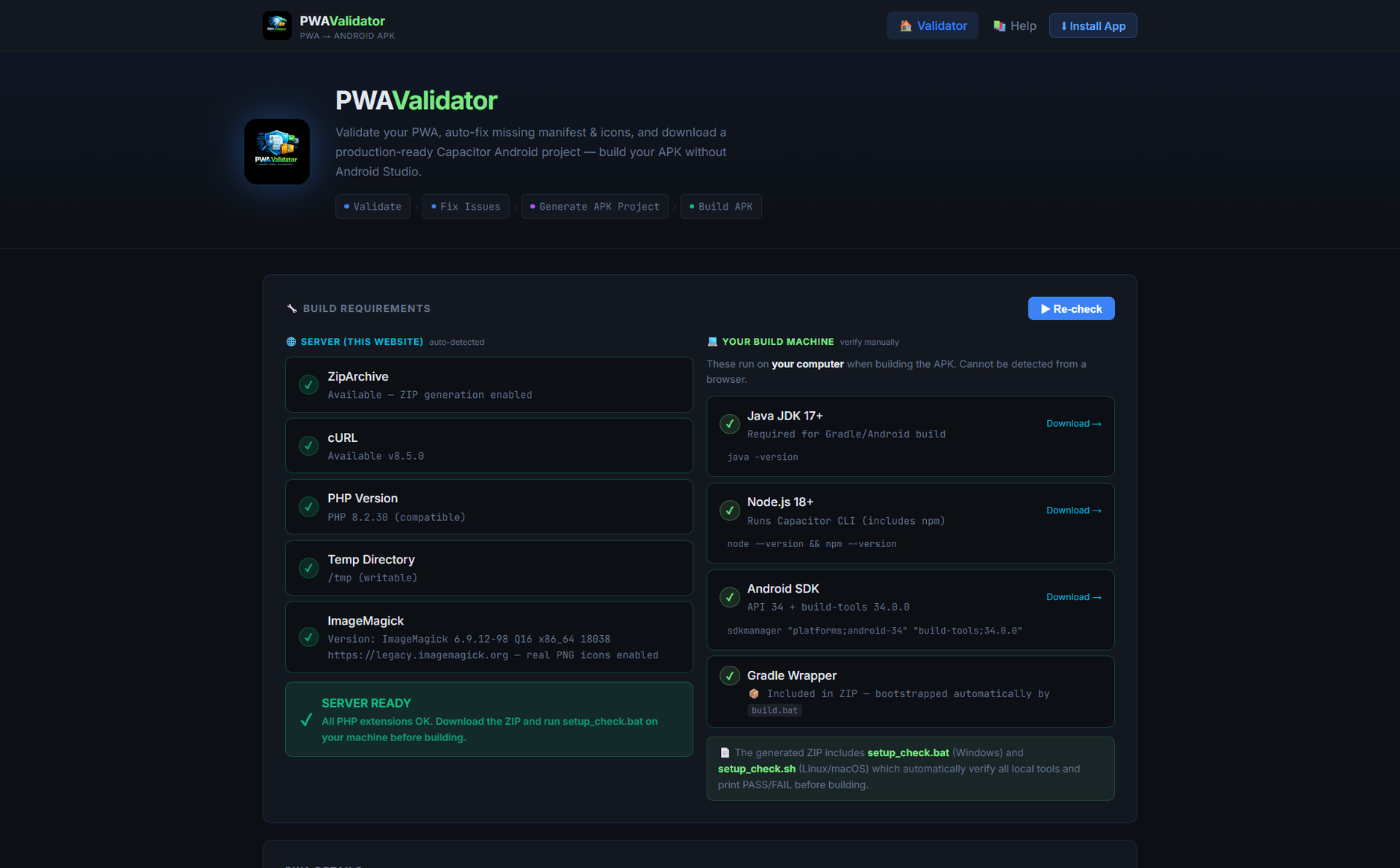Viewport: 1400px width, 868px height.
Task: Select the Fix Issues step pill
Action: (x=466, y=207)
